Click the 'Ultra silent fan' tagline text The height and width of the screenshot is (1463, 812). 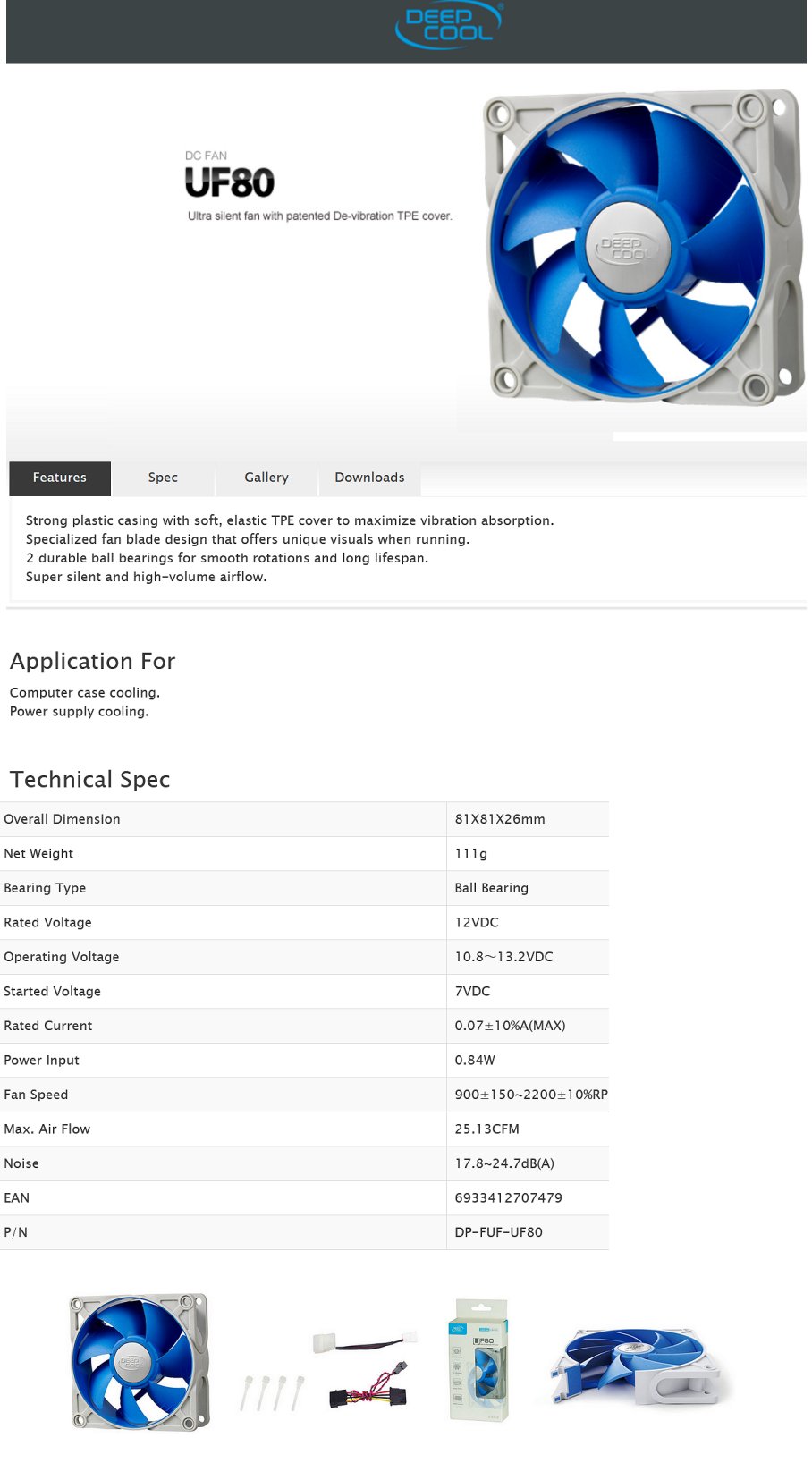tap(320, 216)
